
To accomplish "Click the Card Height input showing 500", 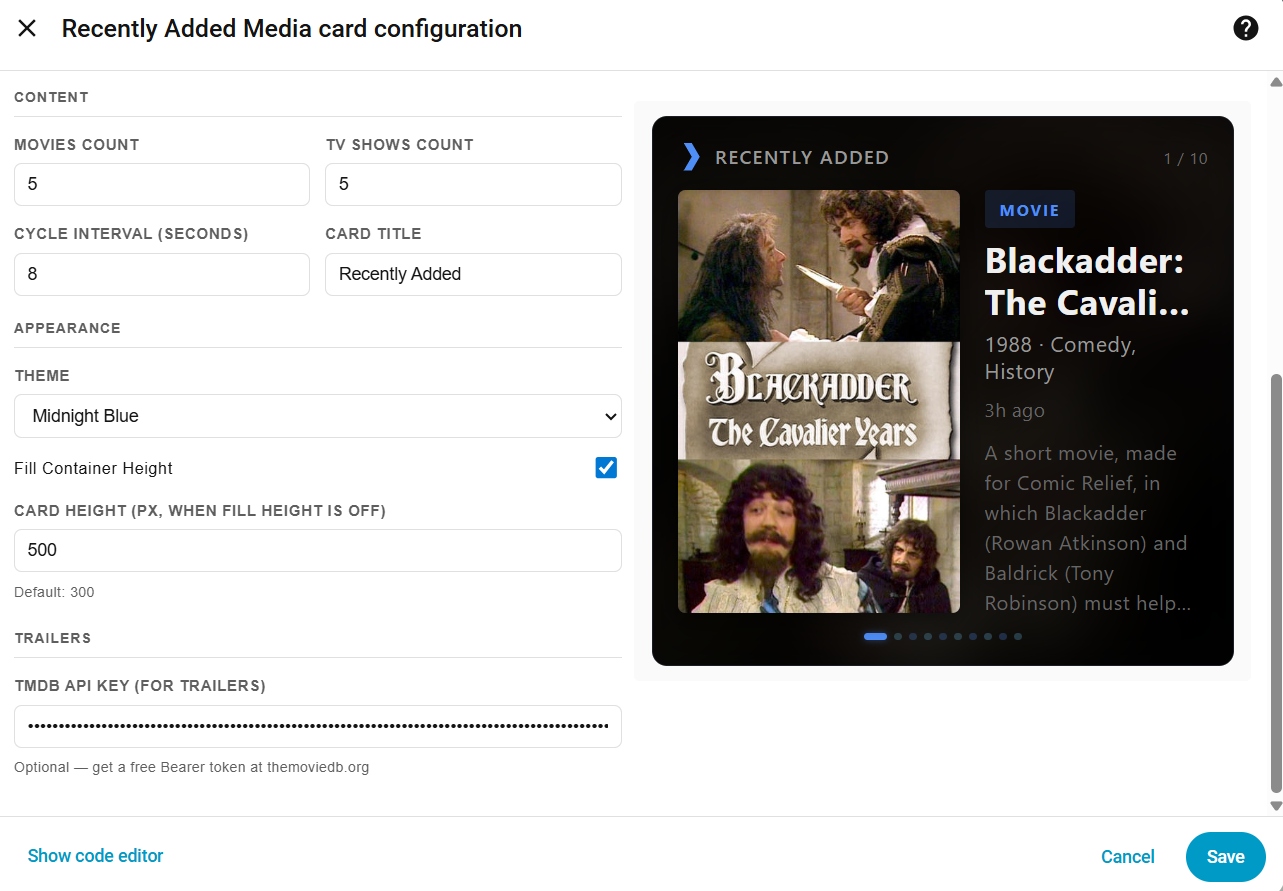I will (318, 550).
